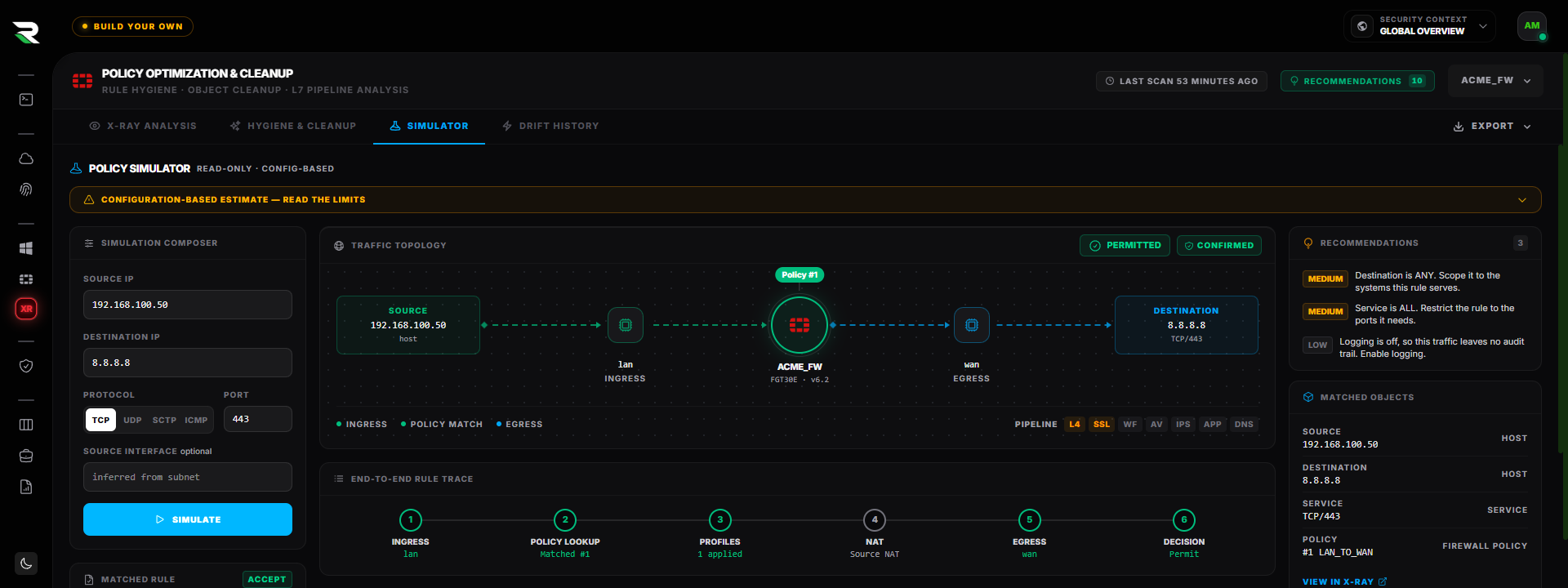Image resolution: width=1568 pixels, height=588 pixels.
Task: Open the cloud section in the sidebar
Action: [x=26, y=158]
